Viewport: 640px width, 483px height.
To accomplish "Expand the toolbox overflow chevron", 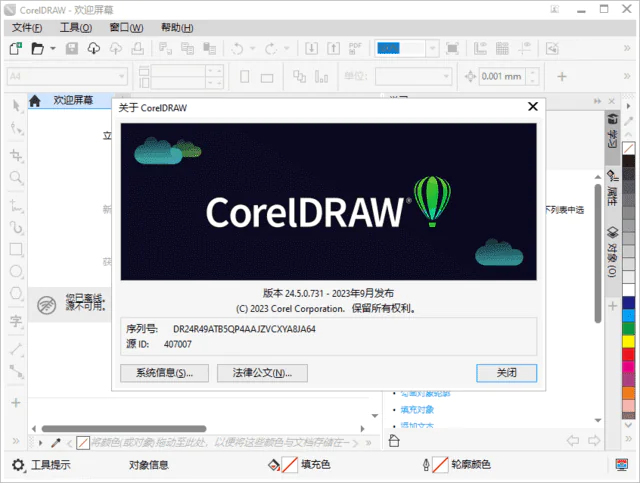I will click(16, 441).
